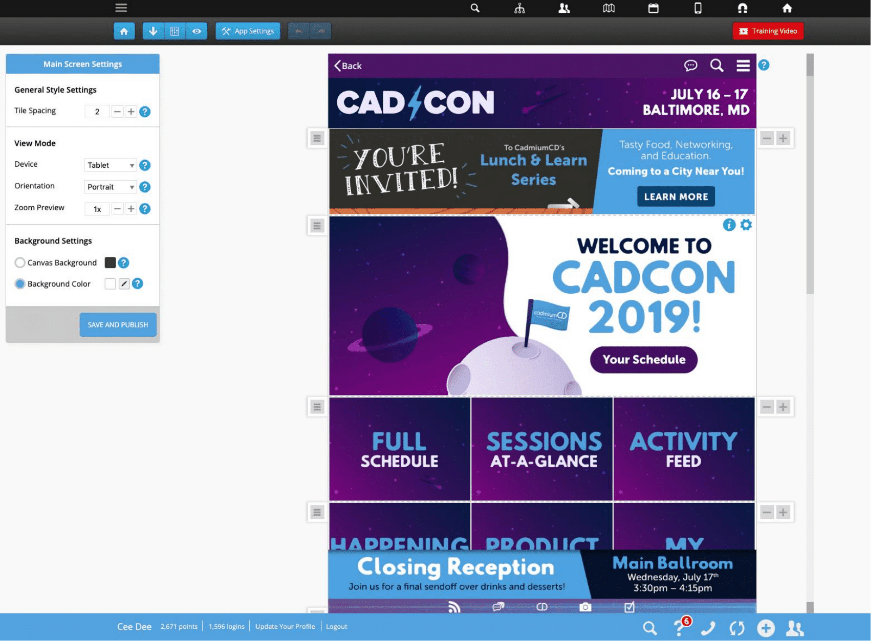Open help for Background Color

(137, 284)
